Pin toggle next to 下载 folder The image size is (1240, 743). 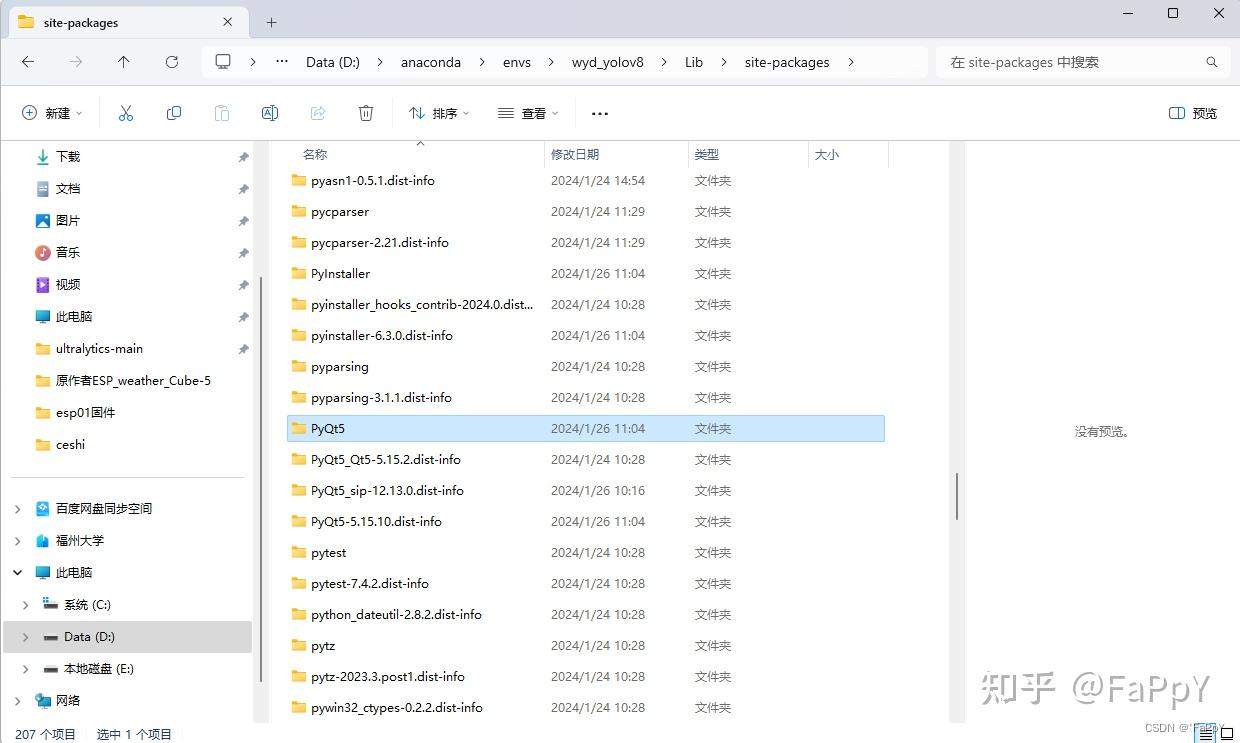(x=243, y=157)
